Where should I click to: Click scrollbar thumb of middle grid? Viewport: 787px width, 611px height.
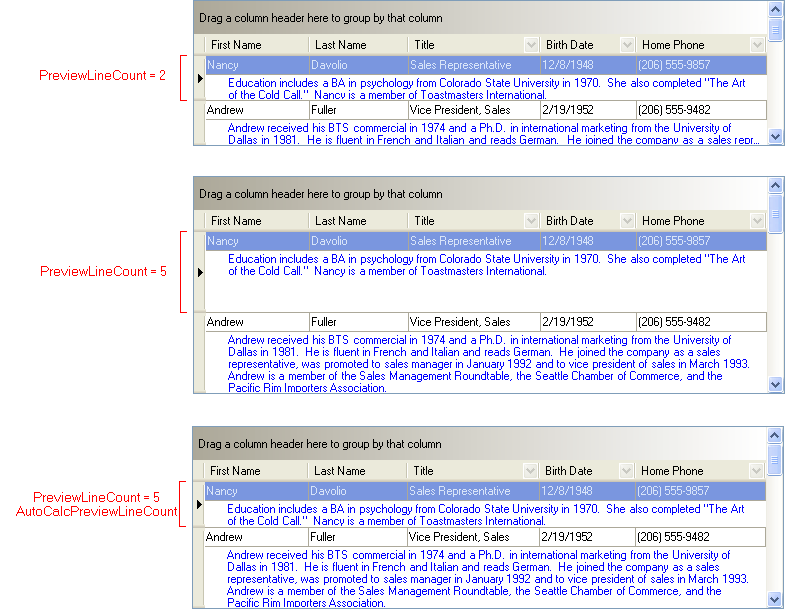775,214
